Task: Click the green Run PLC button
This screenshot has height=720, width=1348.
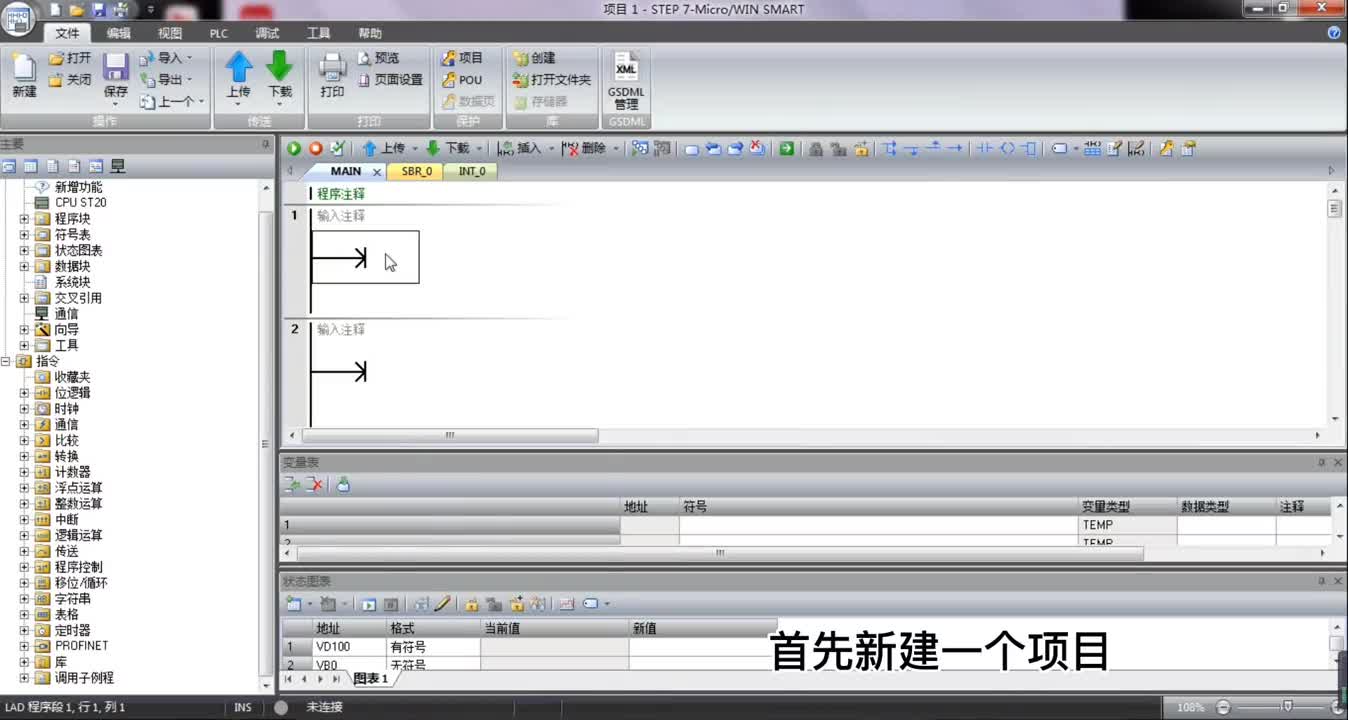Action: pos(294,148)
